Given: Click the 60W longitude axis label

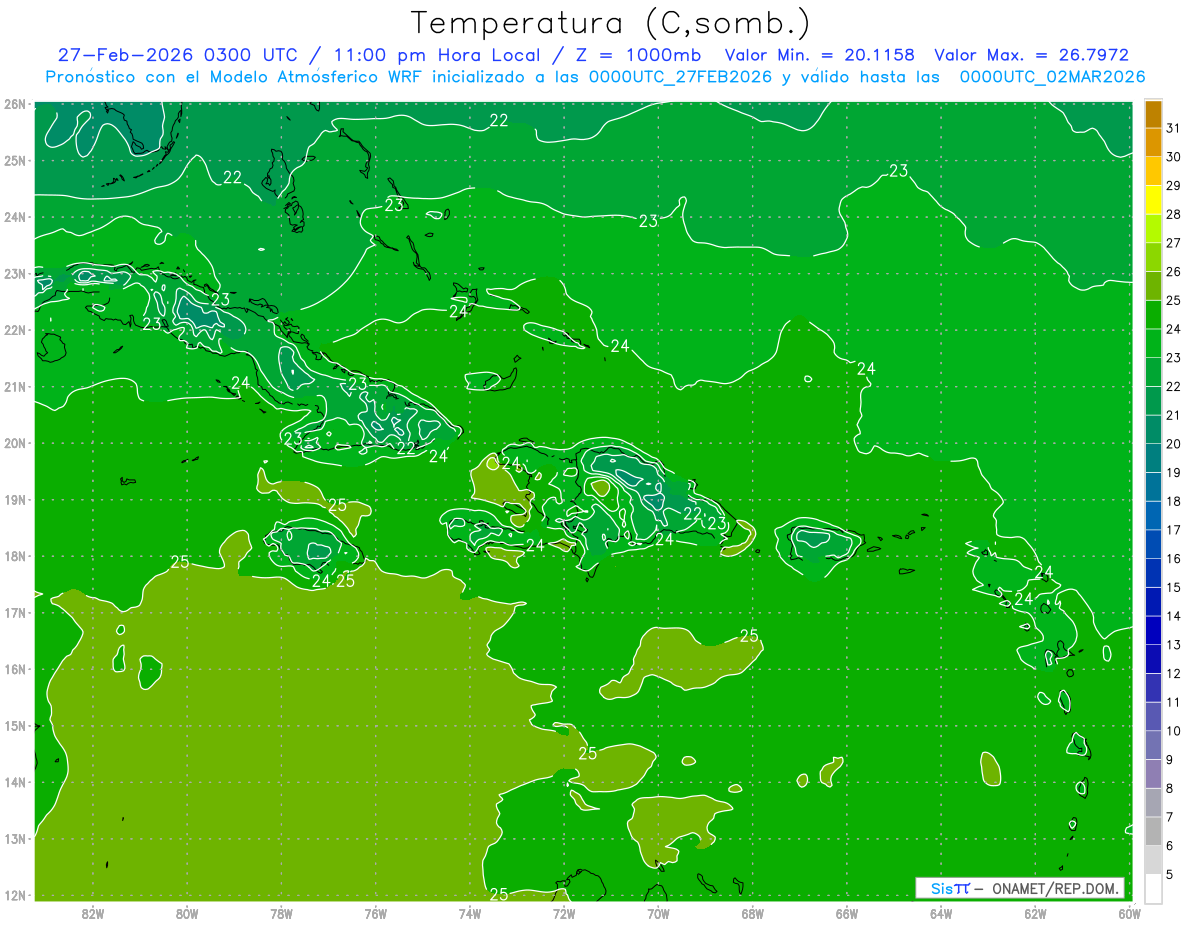Looking at the screenshot, I should 1130,913.
